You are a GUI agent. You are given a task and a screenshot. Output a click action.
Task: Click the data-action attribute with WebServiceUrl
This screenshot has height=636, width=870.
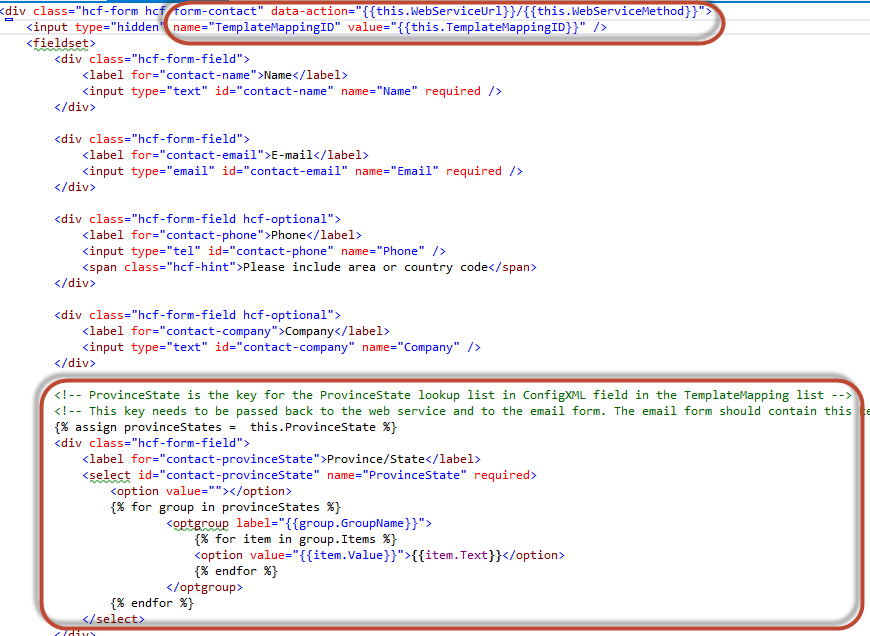pyautogui.click(x=487, y=11)
